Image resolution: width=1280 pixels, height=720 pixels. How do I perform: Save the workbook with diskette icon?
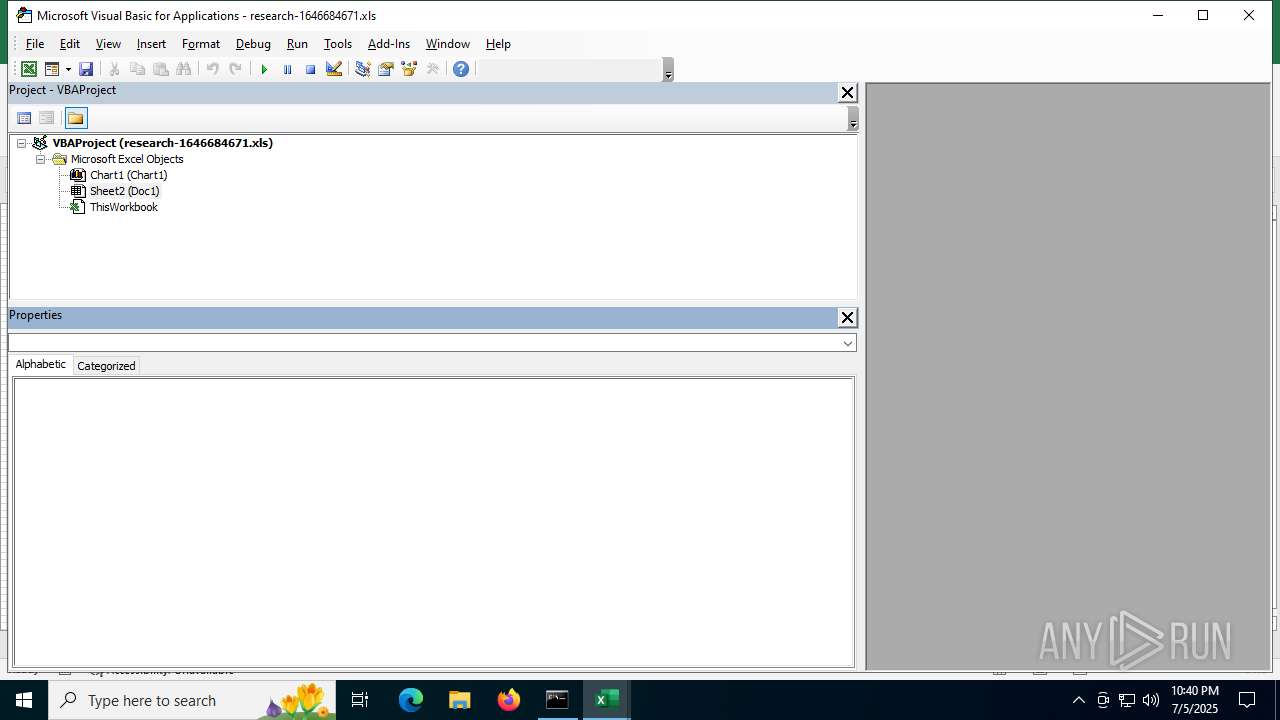[86, 69]
